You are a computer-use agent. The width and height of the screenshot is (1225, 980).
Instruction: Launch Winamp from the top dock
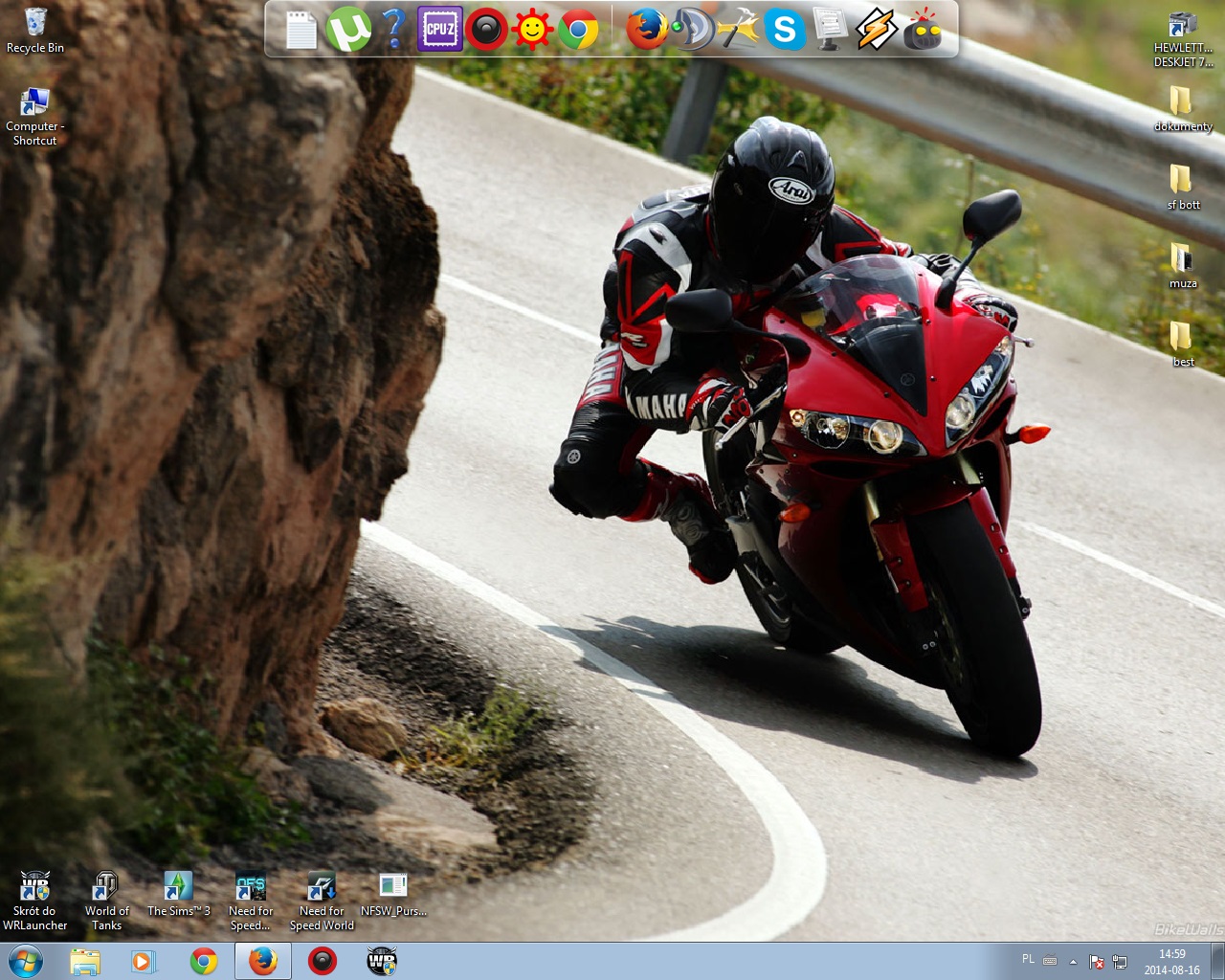click(x=876, y=30)
